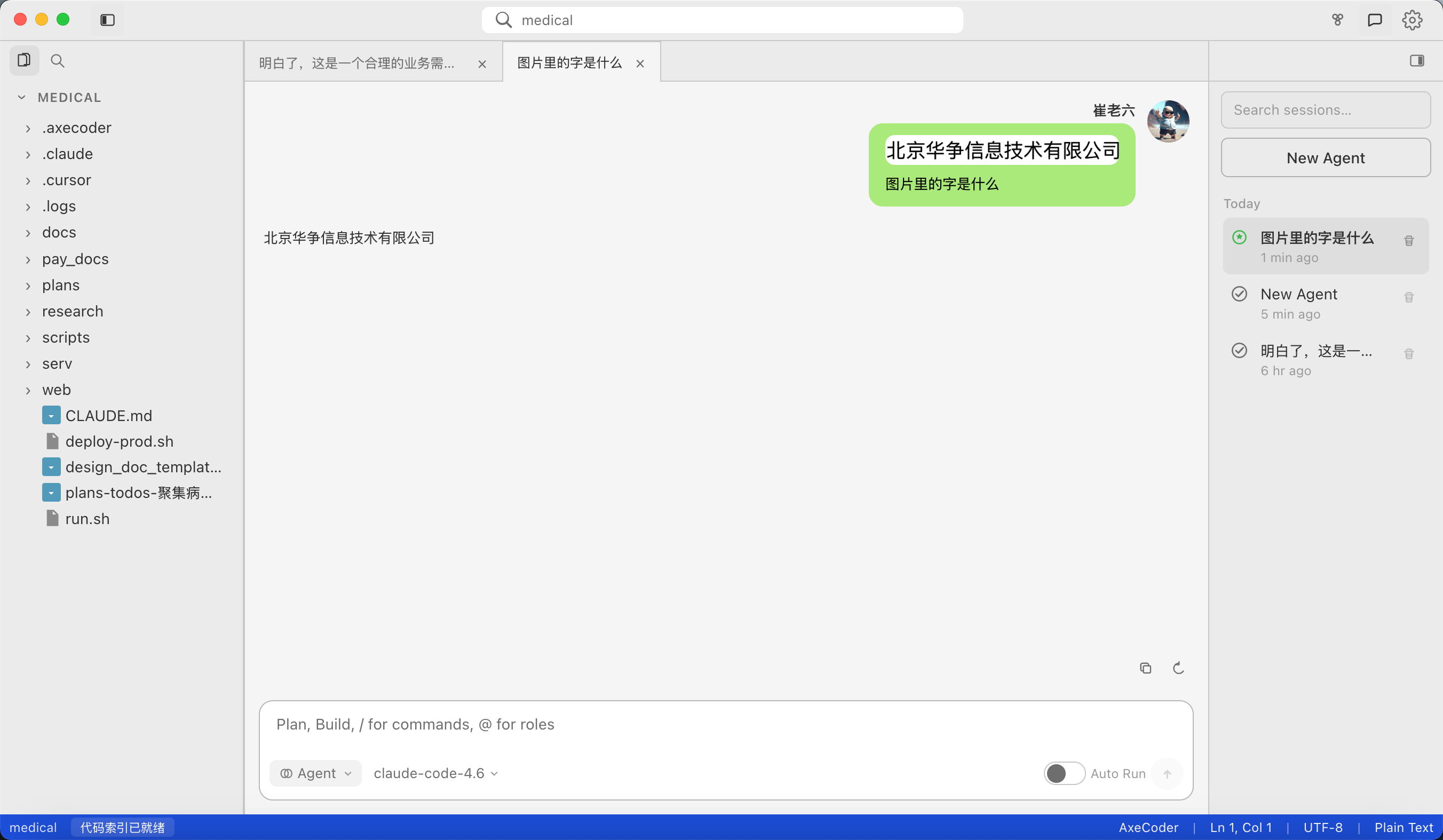Screen dimensions: 1443x840
Task: Expand the web folder
Action: (x=28, y=391)
